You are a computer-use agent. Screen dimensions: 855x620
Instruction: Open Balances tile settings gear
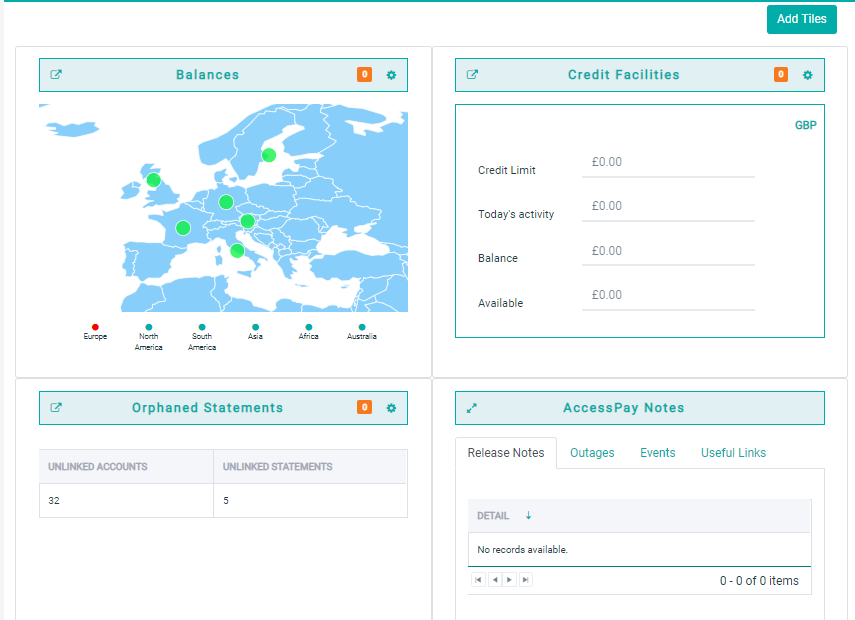pyautogui.click(x=391, y=75)
